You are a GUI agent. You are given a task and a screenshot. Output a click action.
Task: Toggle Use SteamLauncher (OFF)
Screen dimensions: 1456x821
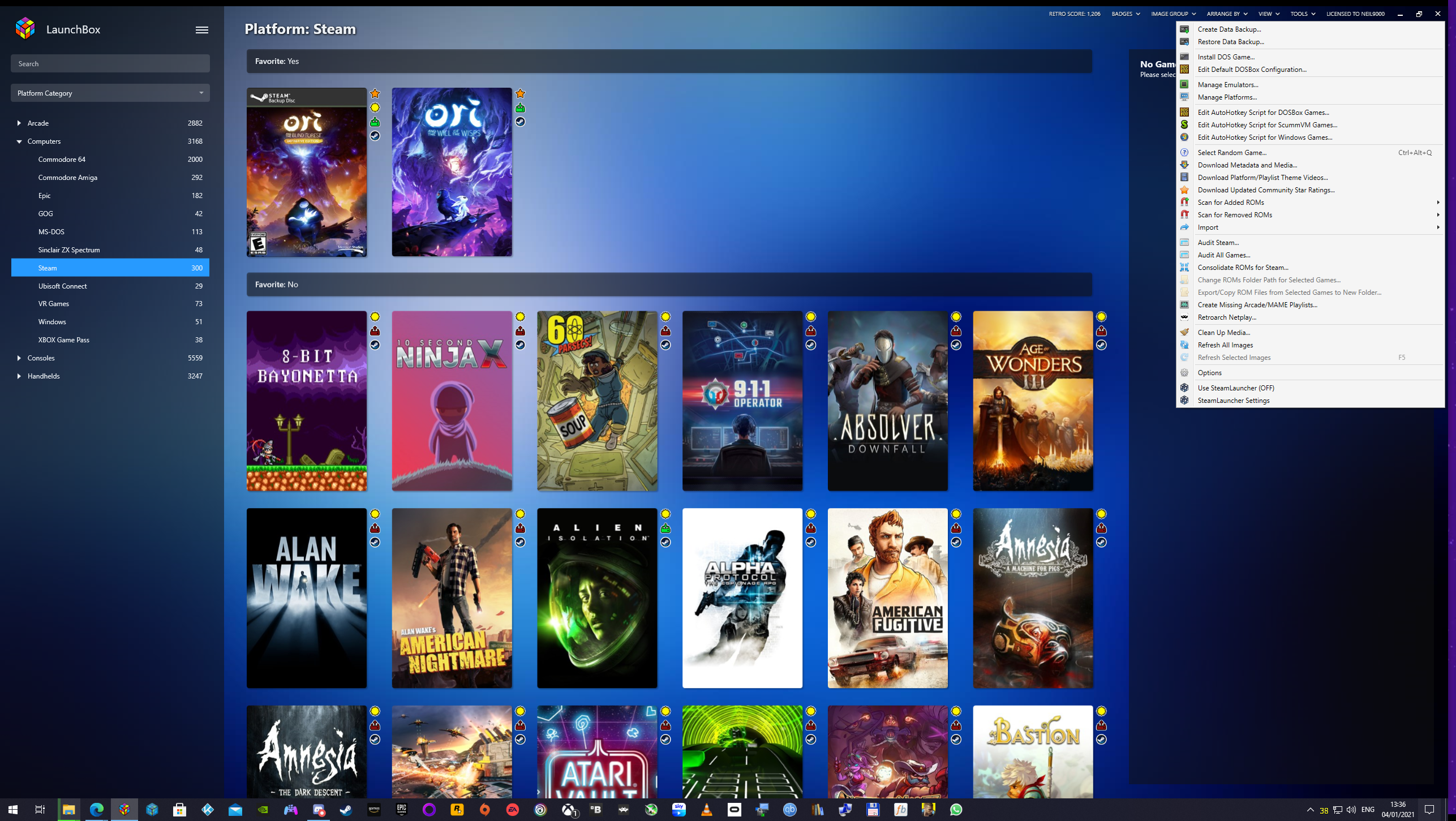1236,388
